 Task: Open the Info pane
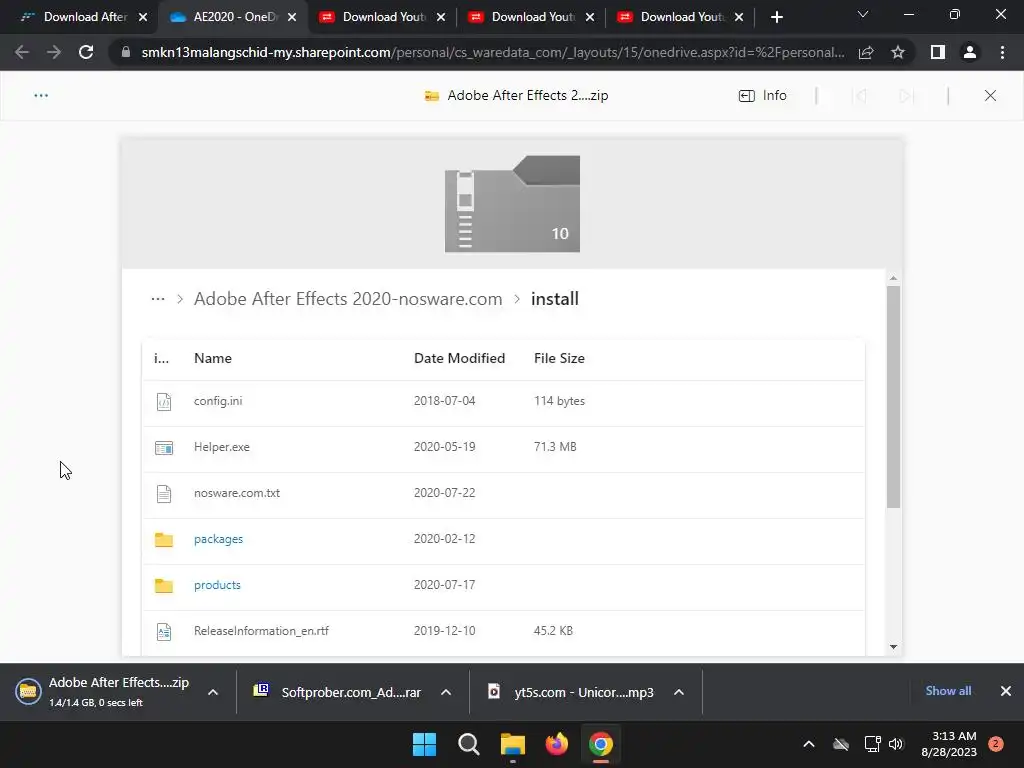pos(763,95)
